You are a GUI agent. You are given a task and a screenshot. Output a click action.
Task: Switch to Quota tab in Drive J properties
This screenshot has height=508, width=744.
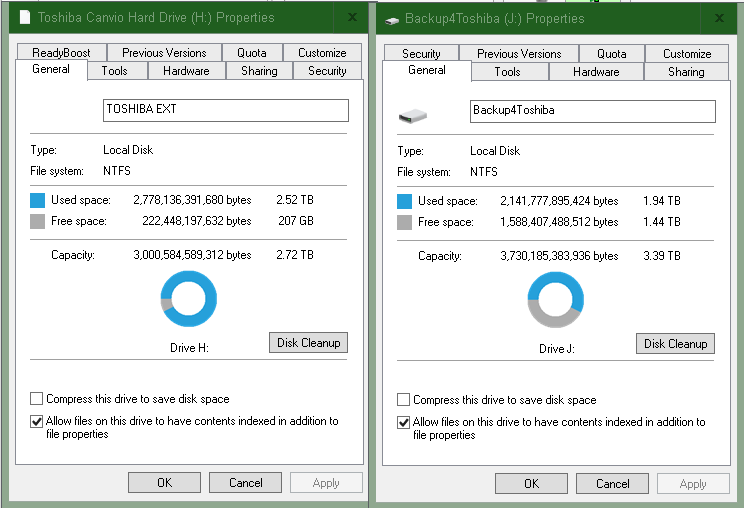tap(612, 53)
